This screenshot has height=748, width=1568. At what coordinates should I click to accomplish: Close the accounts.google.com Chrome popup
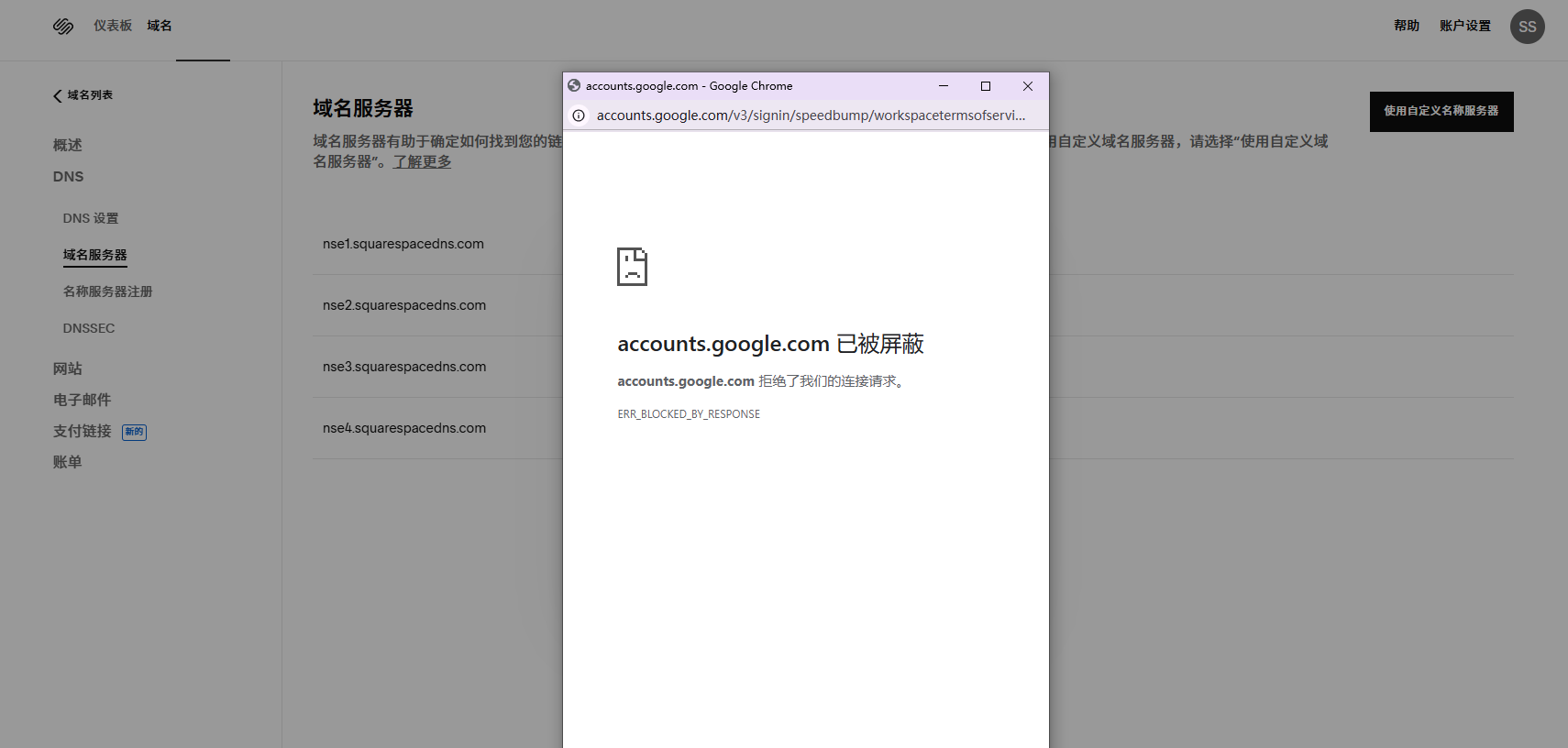pos(1028,86)
